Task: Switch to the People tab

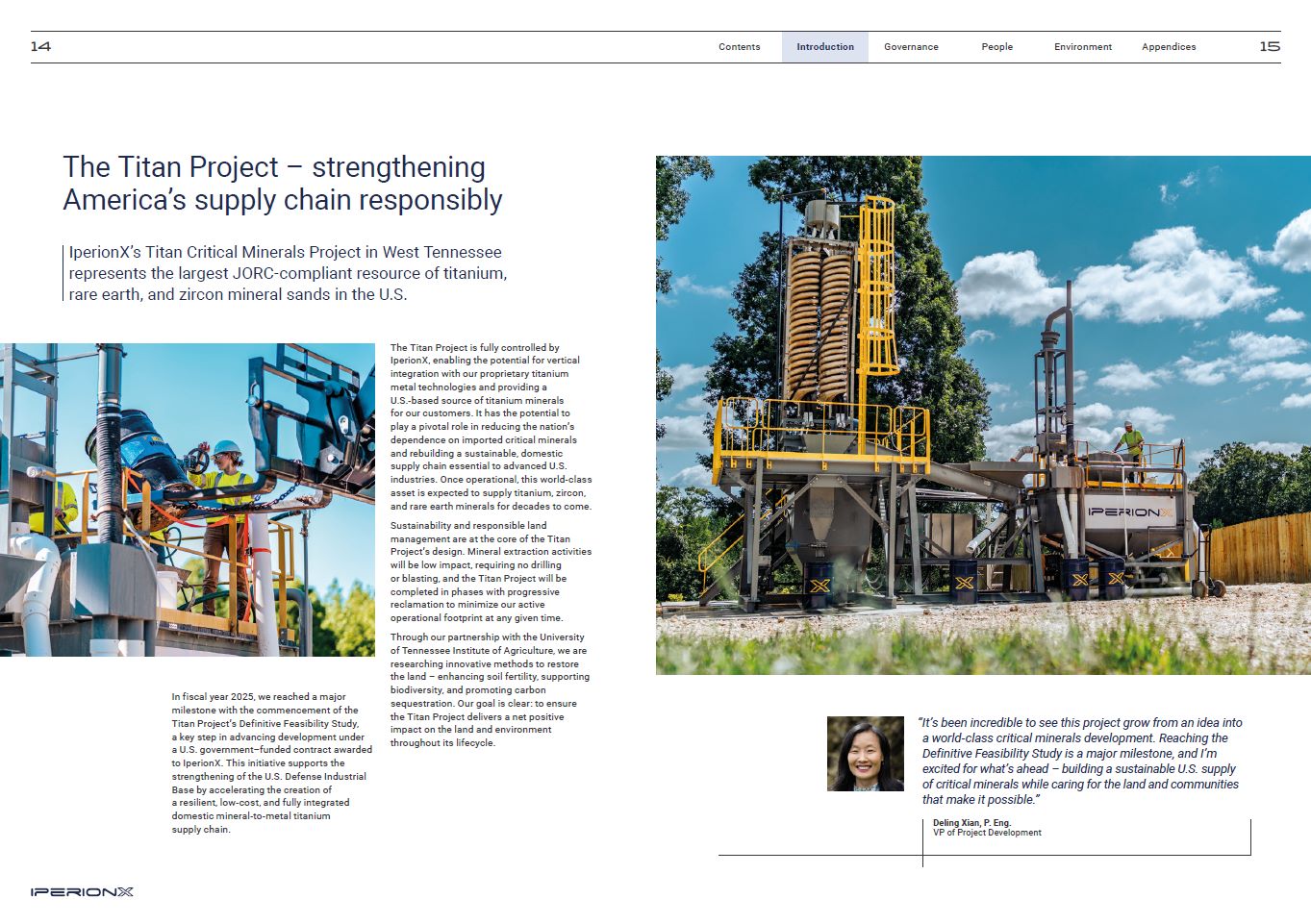Action: [x=996, y=47]
